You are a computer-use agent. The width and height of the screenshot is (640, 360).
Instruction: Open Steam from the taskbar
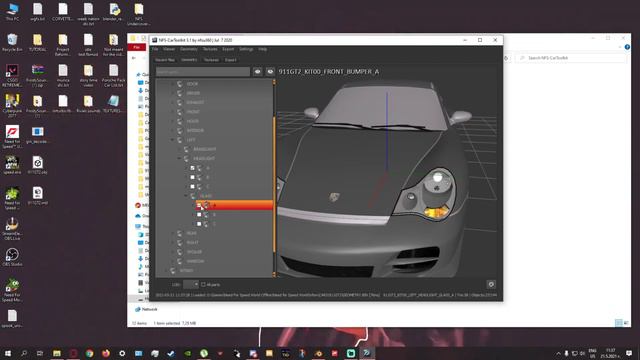pyautogui.click(x=171, y=353)
